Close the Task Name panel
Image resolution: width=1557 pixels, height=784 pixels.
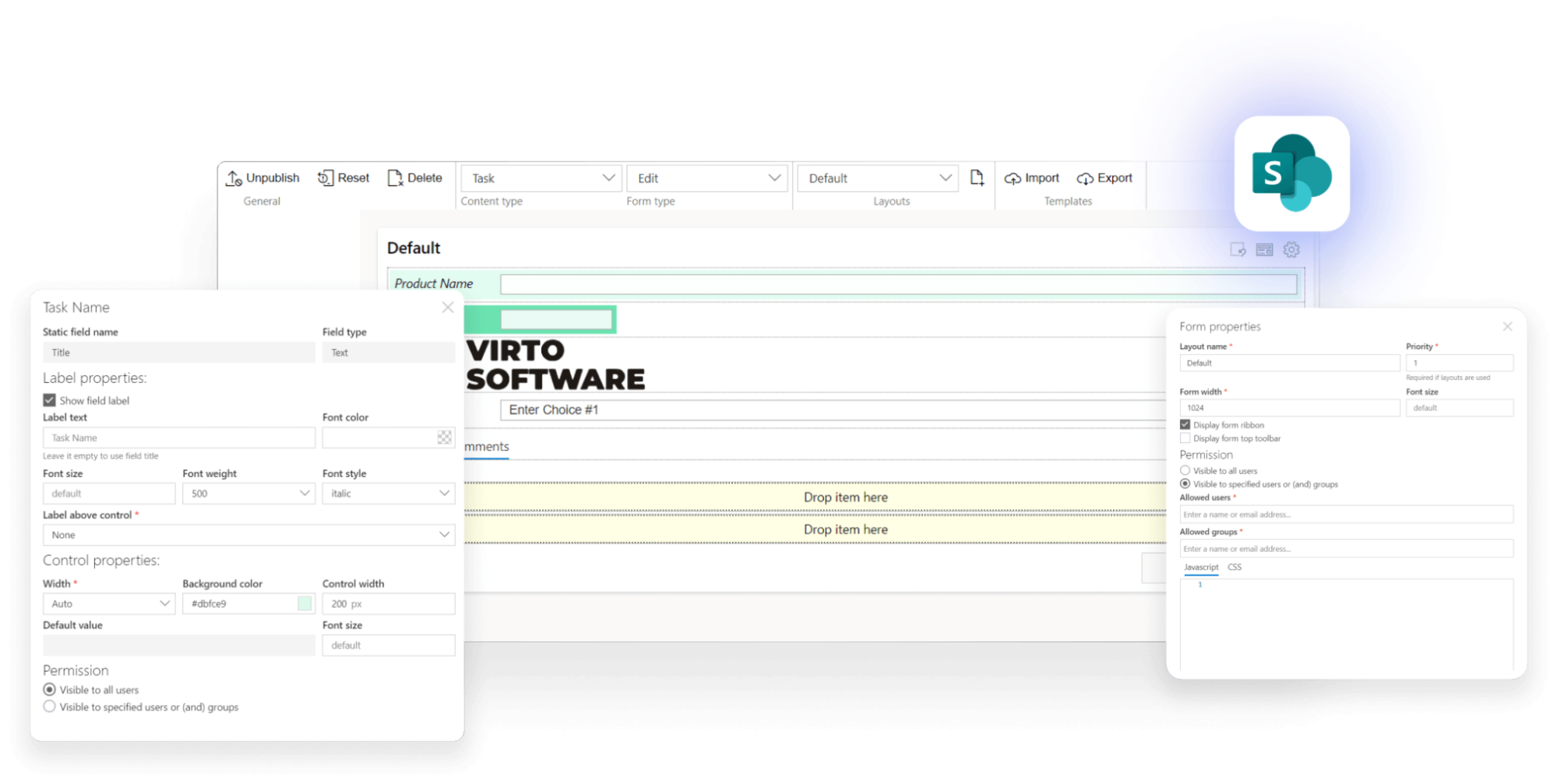click(x=448, y=308)
